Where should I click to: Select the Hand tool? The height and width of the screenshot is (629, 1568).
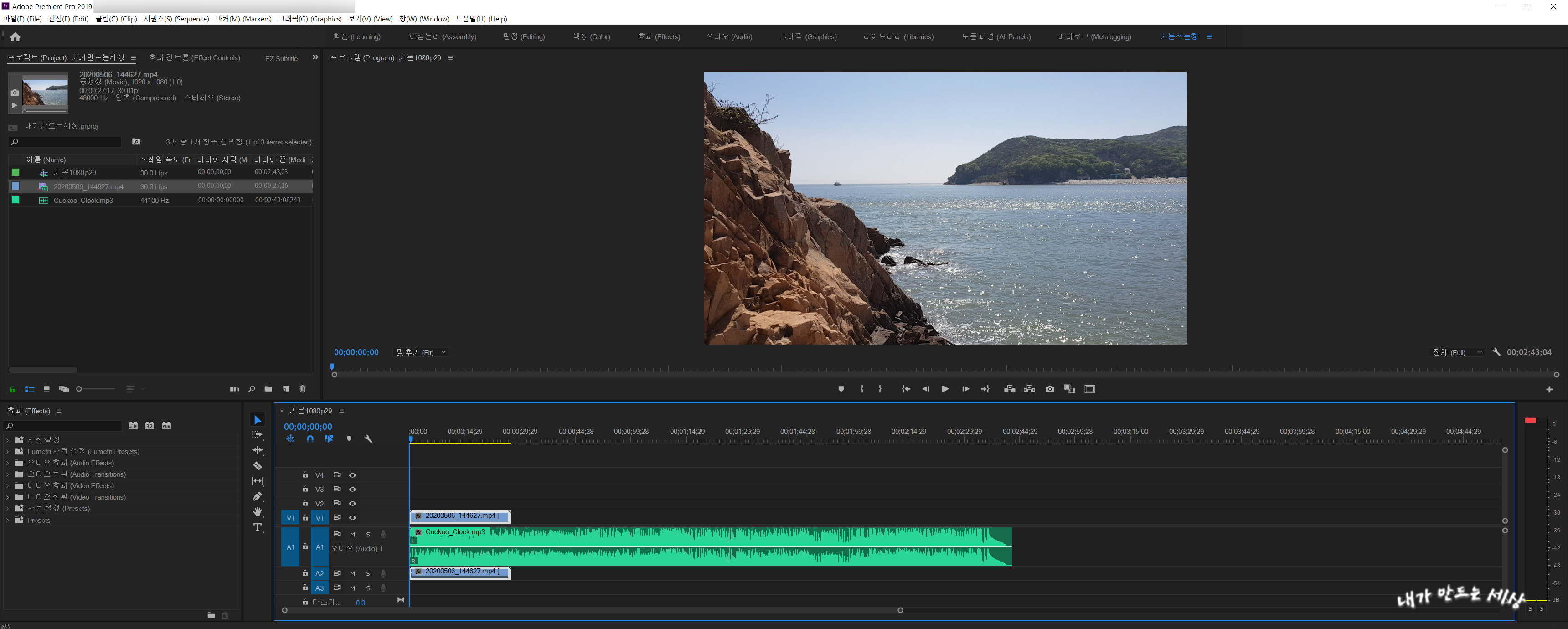258,511
